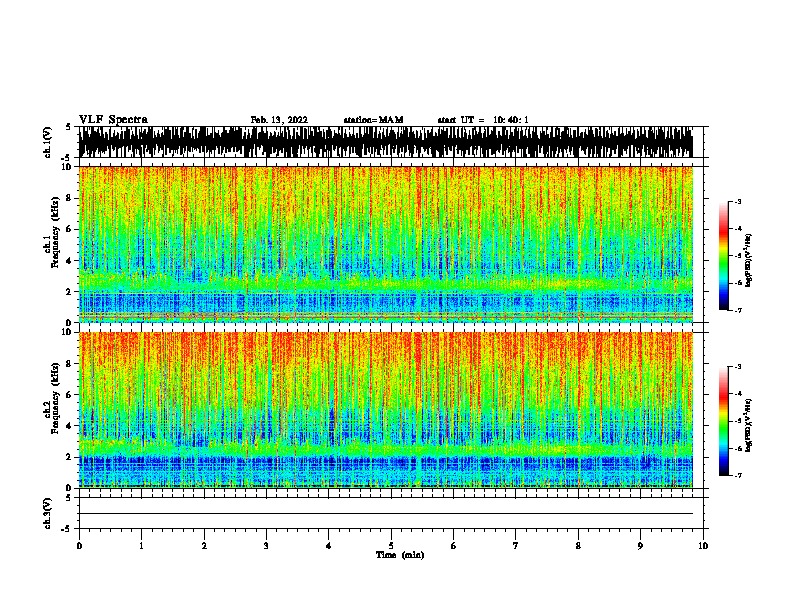792x612 pixels.
Task: Click ch.2 color bar tick "-7"
Action: tap(737, 475)
